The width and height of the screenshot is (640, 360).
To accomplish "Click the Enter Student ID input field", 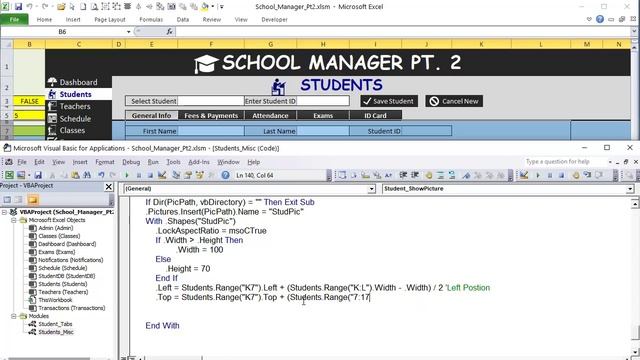I will pos(323,101).
